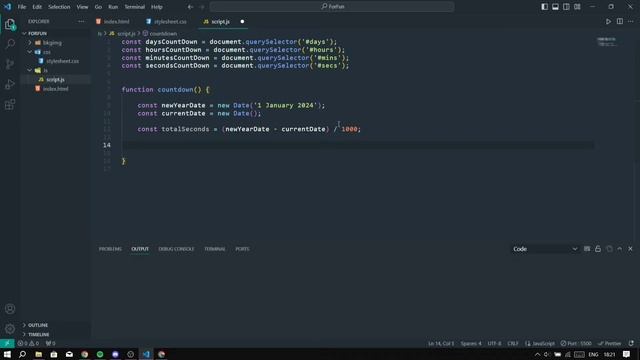
Task: Click the VS Code taskbar icon
Action: coord(146,354)
